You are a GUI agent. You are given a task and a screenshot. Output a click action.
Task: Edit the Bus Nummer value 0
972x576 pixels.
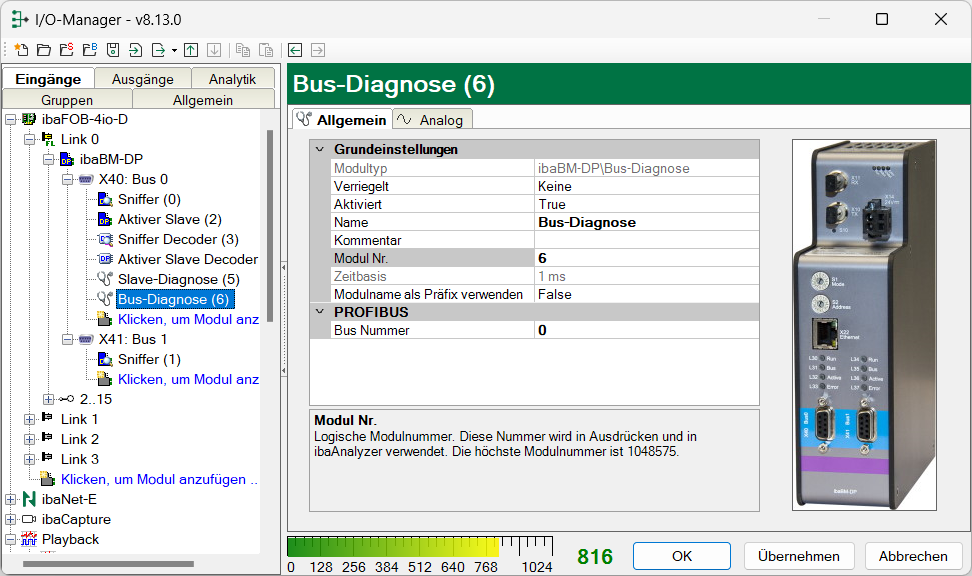point(647,330)
